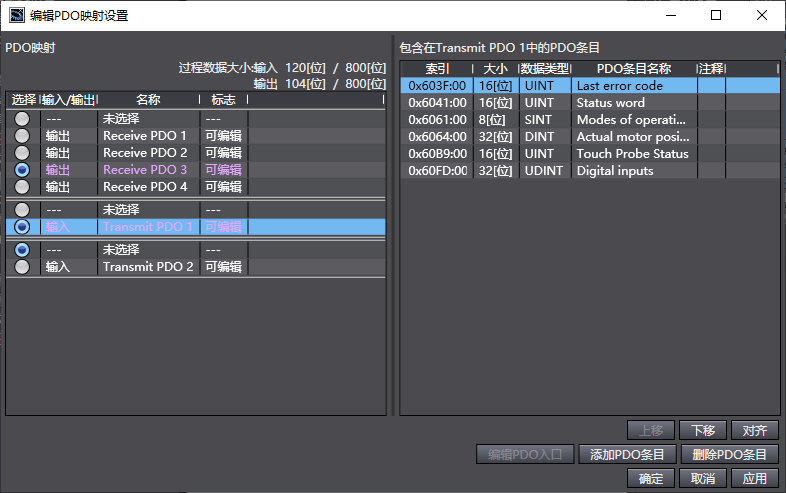Select the Receive PDO 1 radio button

pyautogui.click(x=22, y=136)
